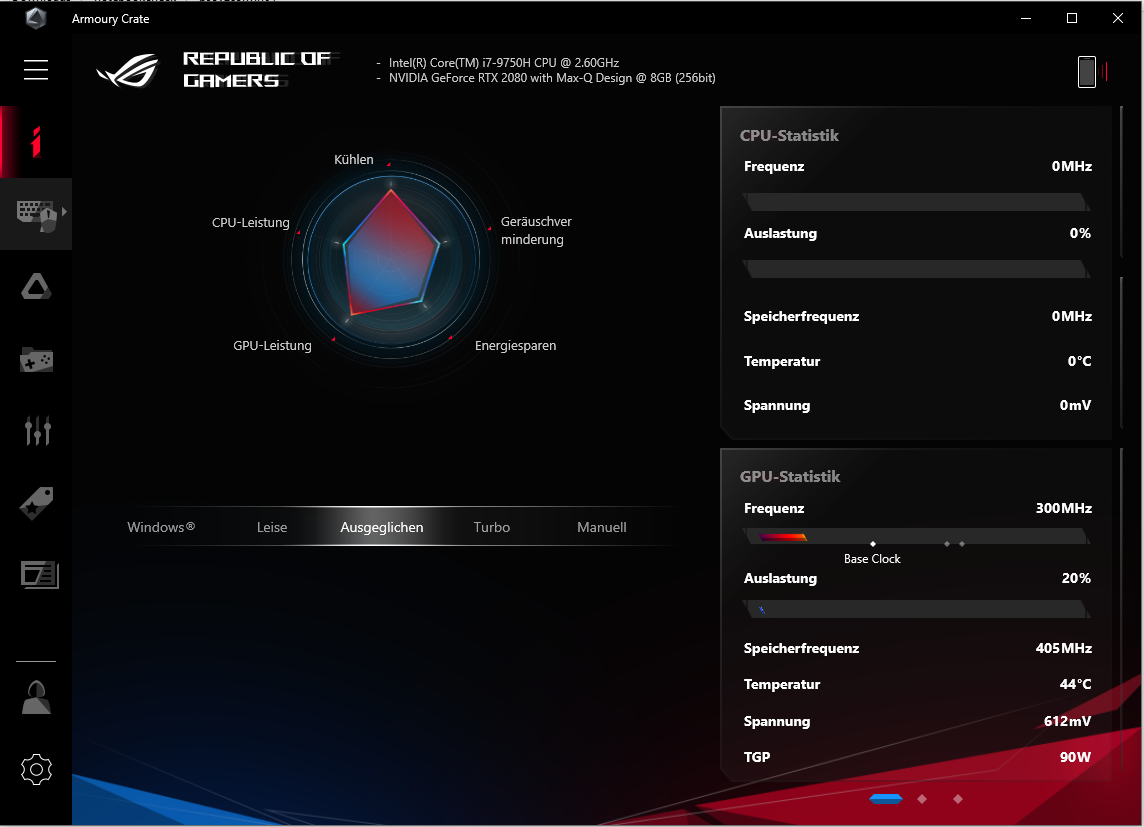The height and width of the screenshot is (827, 1144).
Task: Open Scenario Profiles sliders icon
Action: 37,430
